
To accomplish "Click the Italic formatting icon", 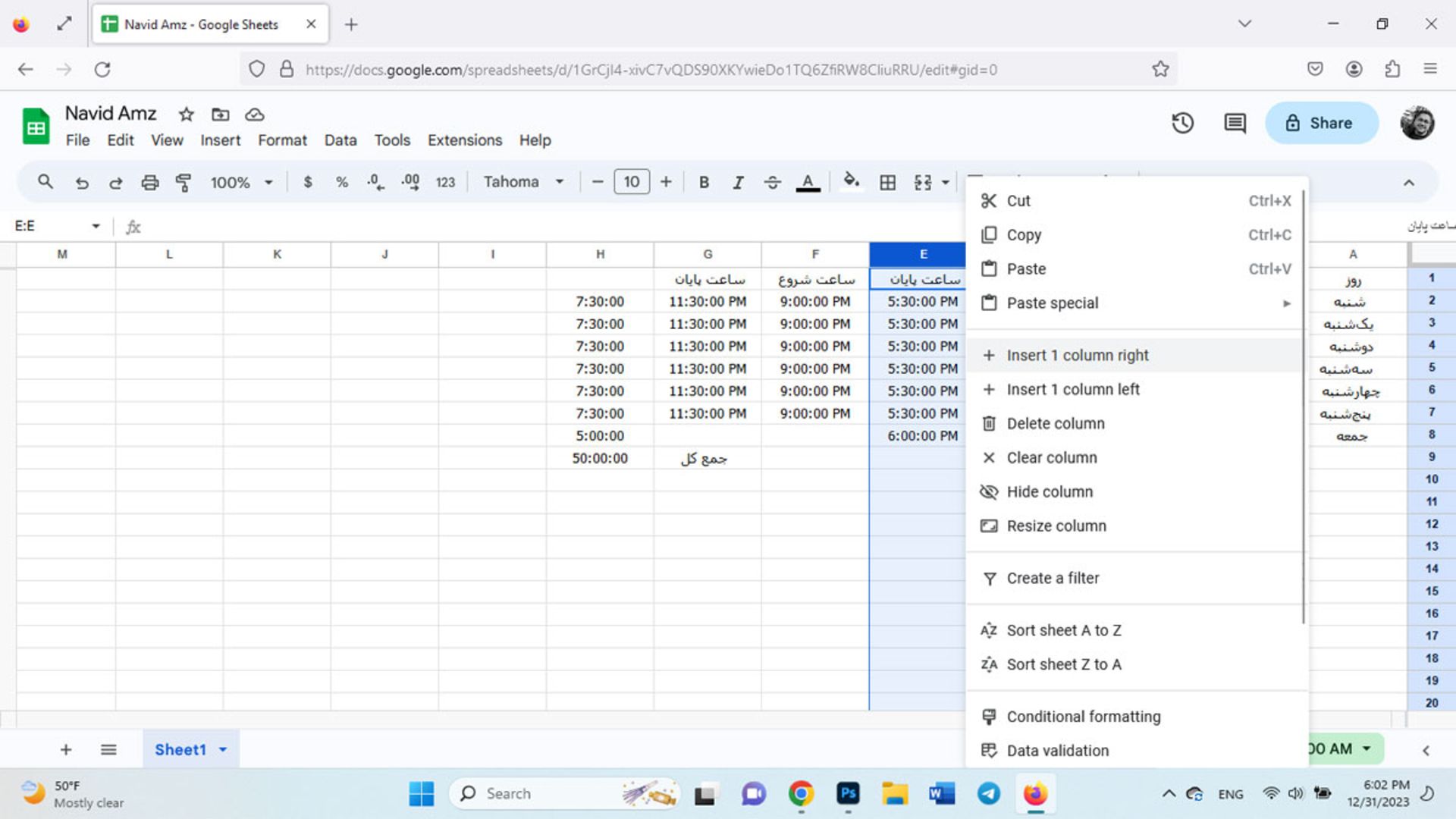I will click(737, 181).
